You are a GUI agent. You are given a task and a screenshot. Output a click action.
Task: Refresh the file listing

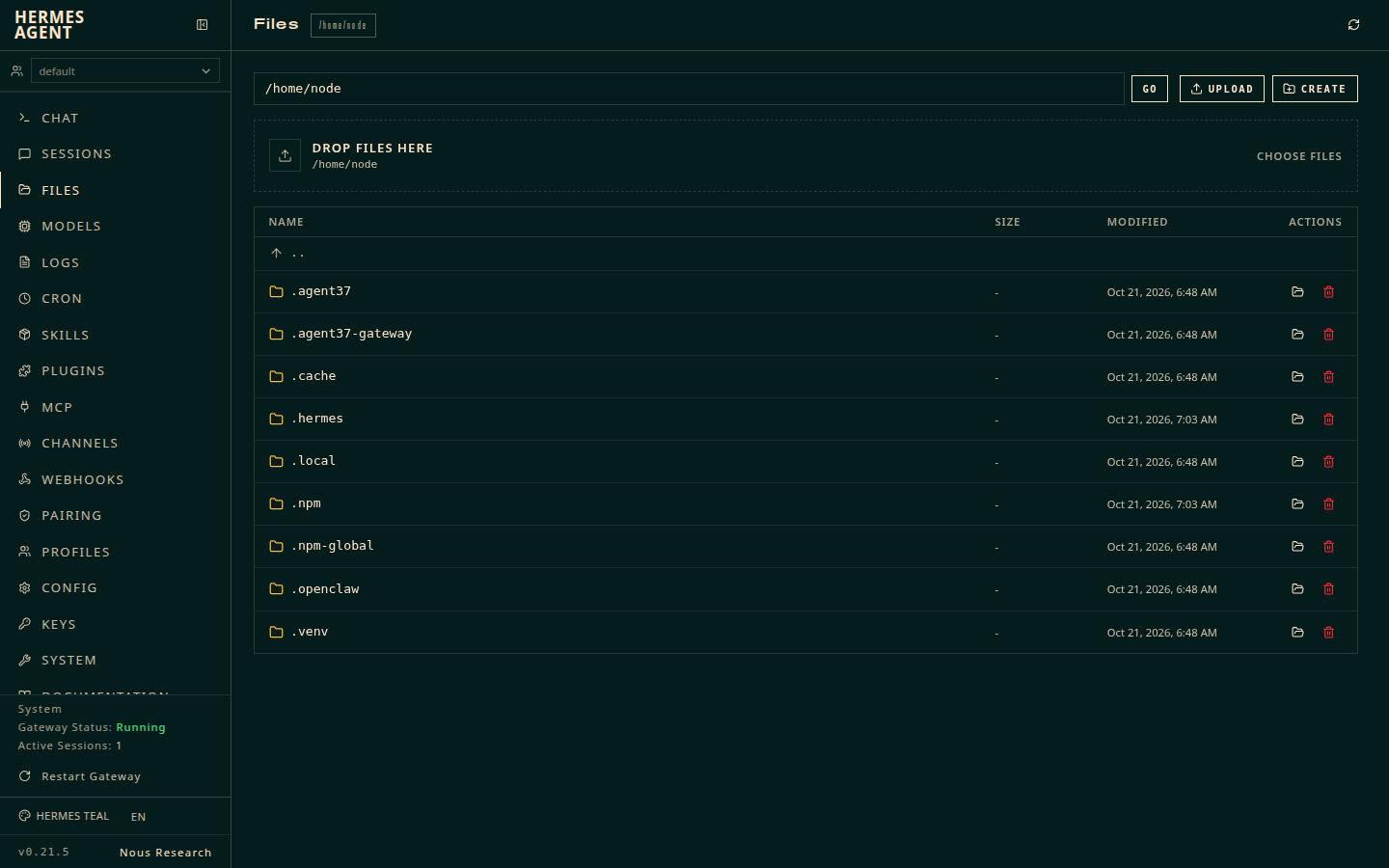1353,25
